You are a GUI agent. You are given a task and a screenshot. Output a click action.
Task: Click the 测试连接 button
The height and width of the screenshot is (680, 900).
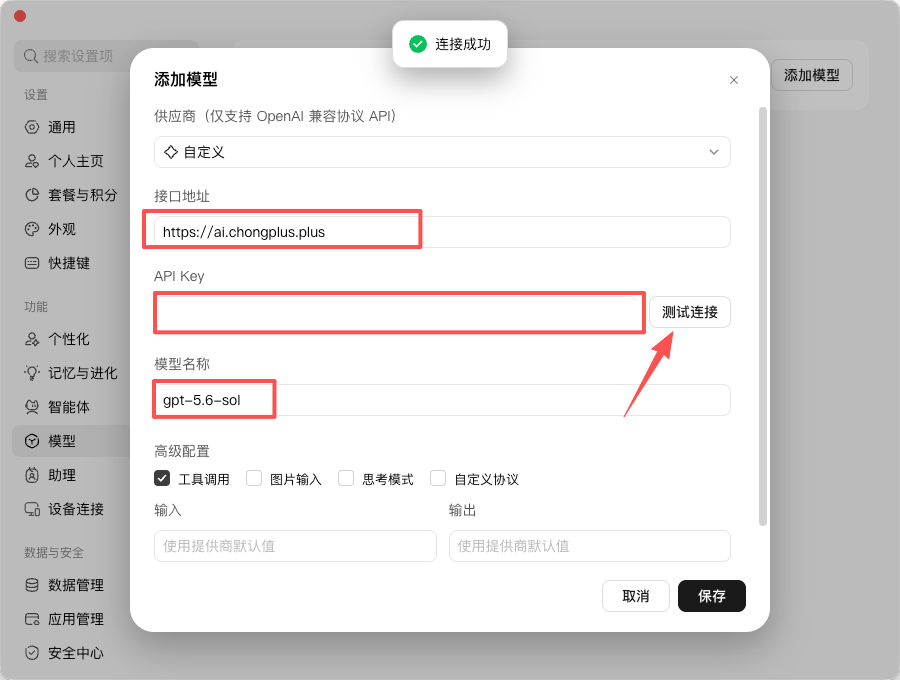[690, 312]
